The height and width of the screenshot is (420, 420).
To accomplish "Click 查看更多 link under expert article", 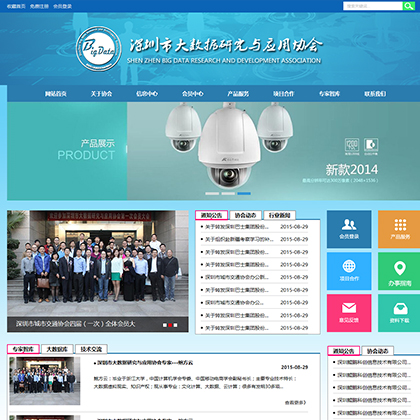I will (295, 403).
